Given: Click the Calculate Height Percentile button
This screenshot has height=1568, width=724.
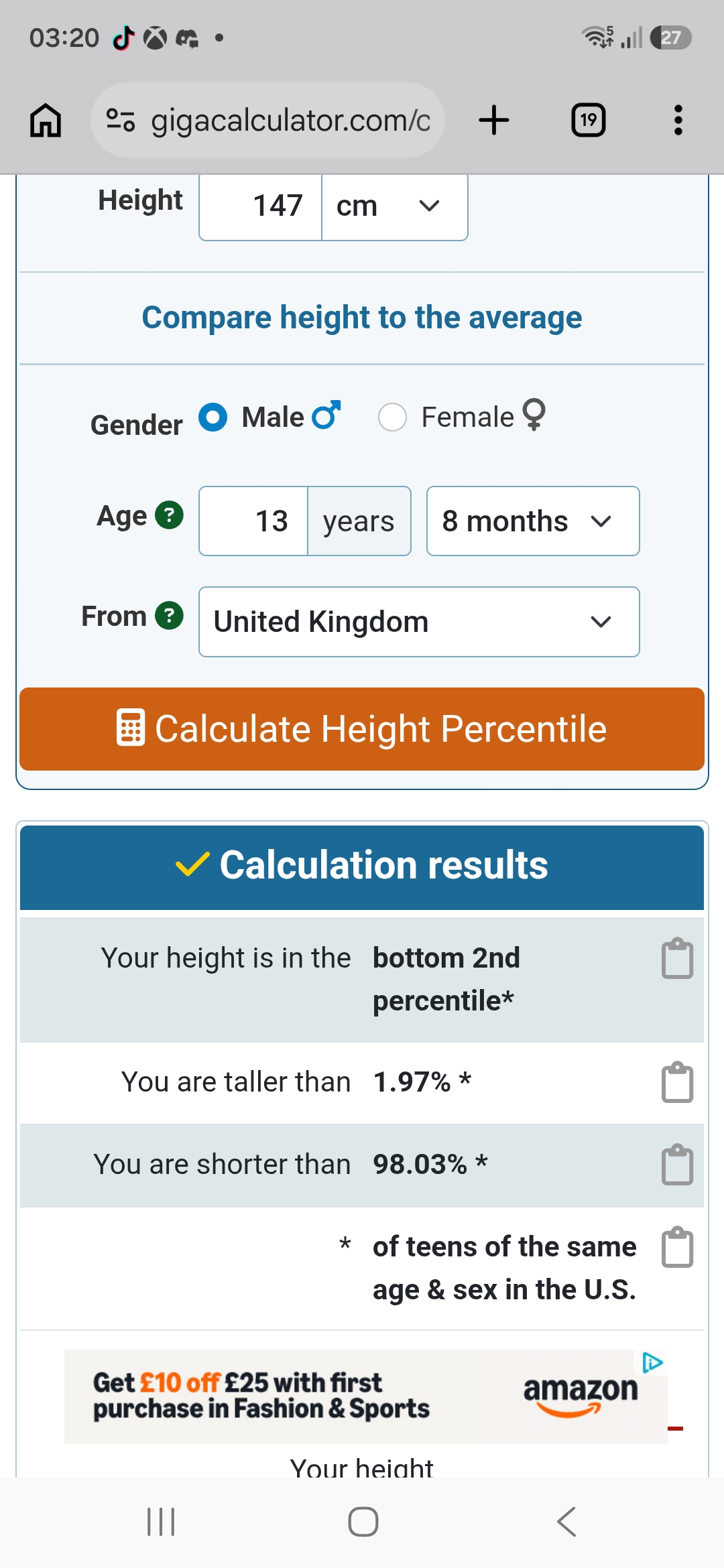Looking at the screenshot, I should click(x=362, y=729).
